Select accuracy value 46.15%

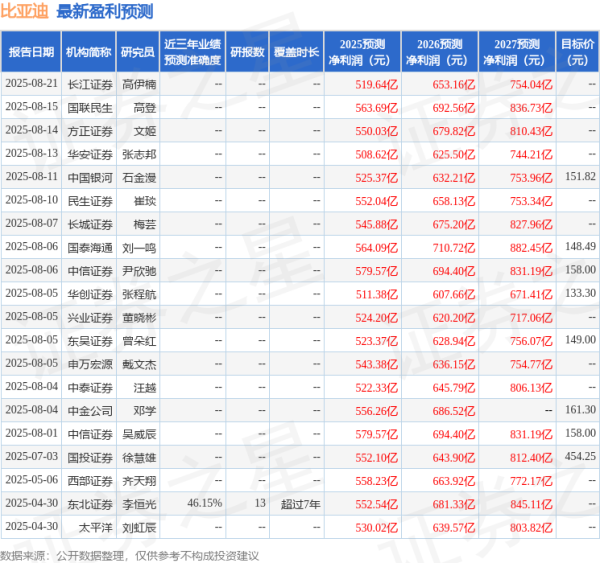pos(205,503)
